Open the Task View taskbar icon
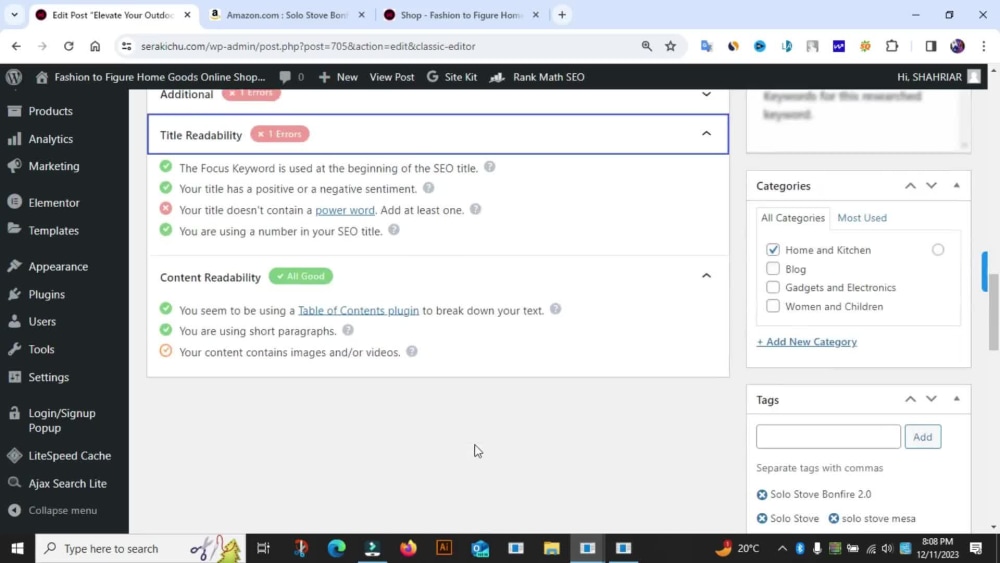The image size is (1000, 563). [x=263, y=548]
